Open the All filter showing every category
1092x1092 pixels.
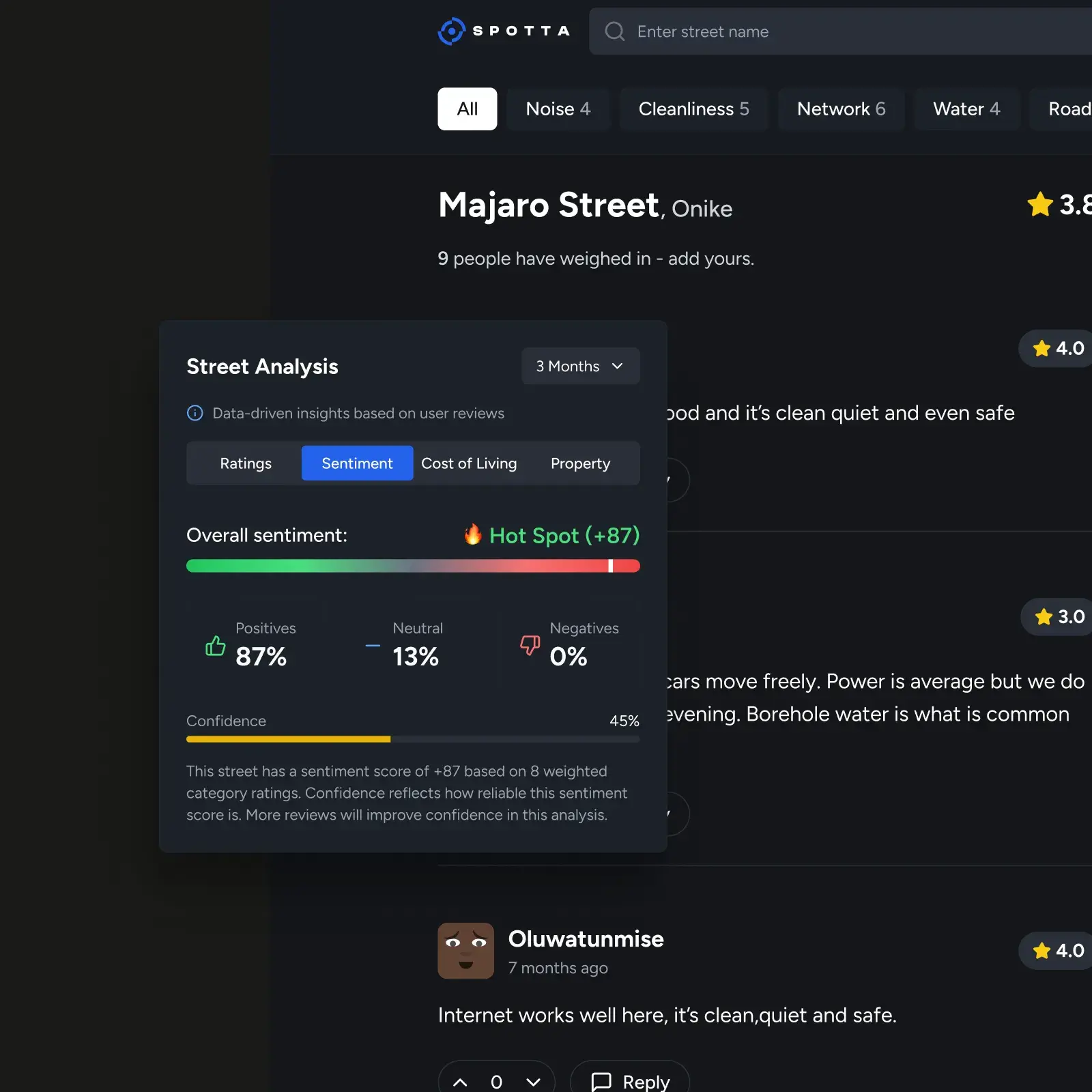coord(467,109)
